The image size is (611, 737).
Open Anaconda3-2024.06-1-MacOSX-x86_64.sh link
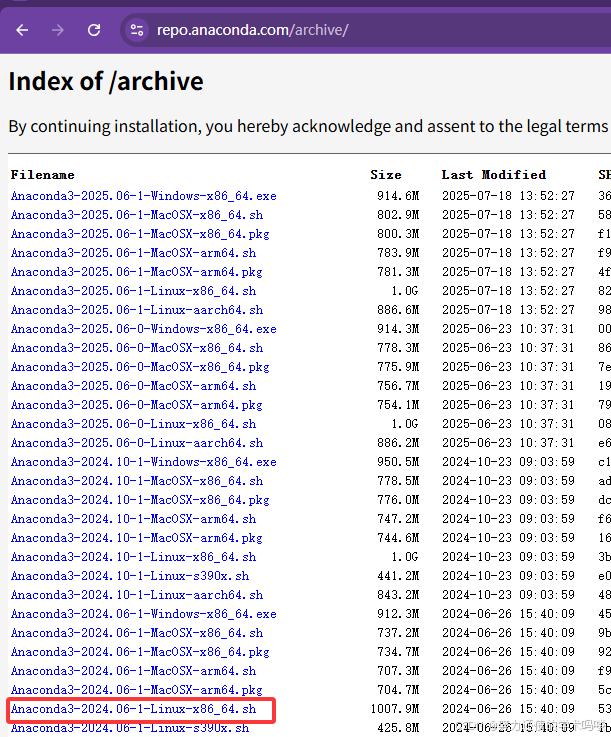[137, 633]
